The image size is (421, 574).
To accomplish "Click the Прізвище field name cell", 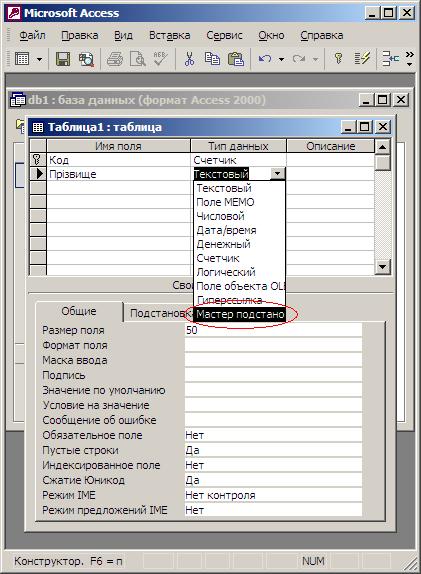I will tap(119, 174).
